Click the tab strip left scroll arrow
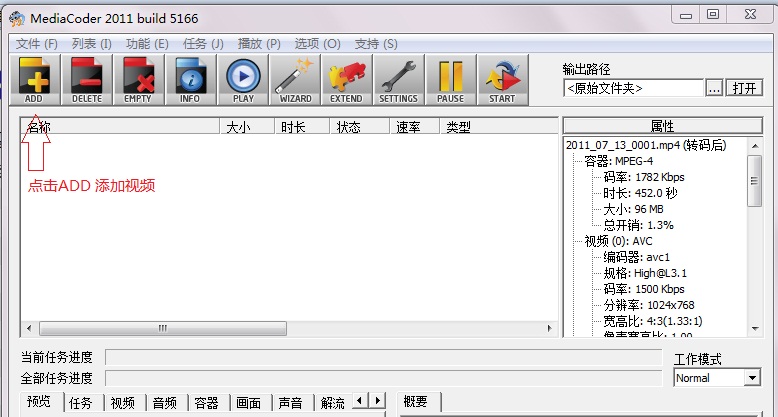The height and width of the screenshot is (417, 778). coord(360,400)
